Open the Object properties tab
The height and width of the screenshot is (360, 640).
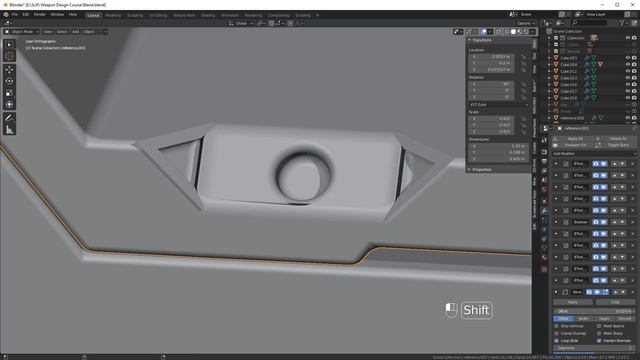coord(544,201)
